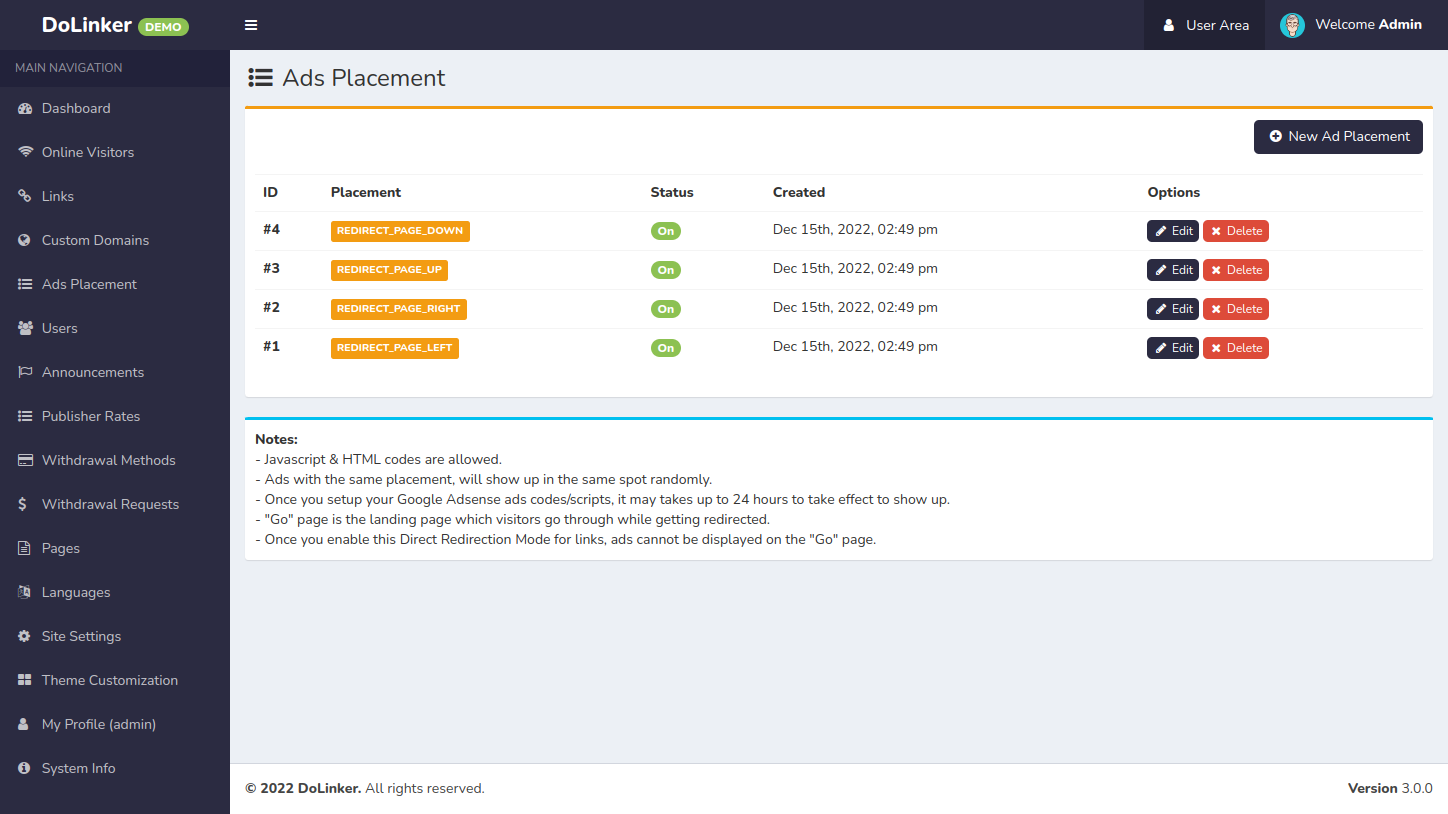Toggle the On status of REDIRECT_PAGE_UP
The width and height of the screenshot is (1448, 814).
(665, 269)
